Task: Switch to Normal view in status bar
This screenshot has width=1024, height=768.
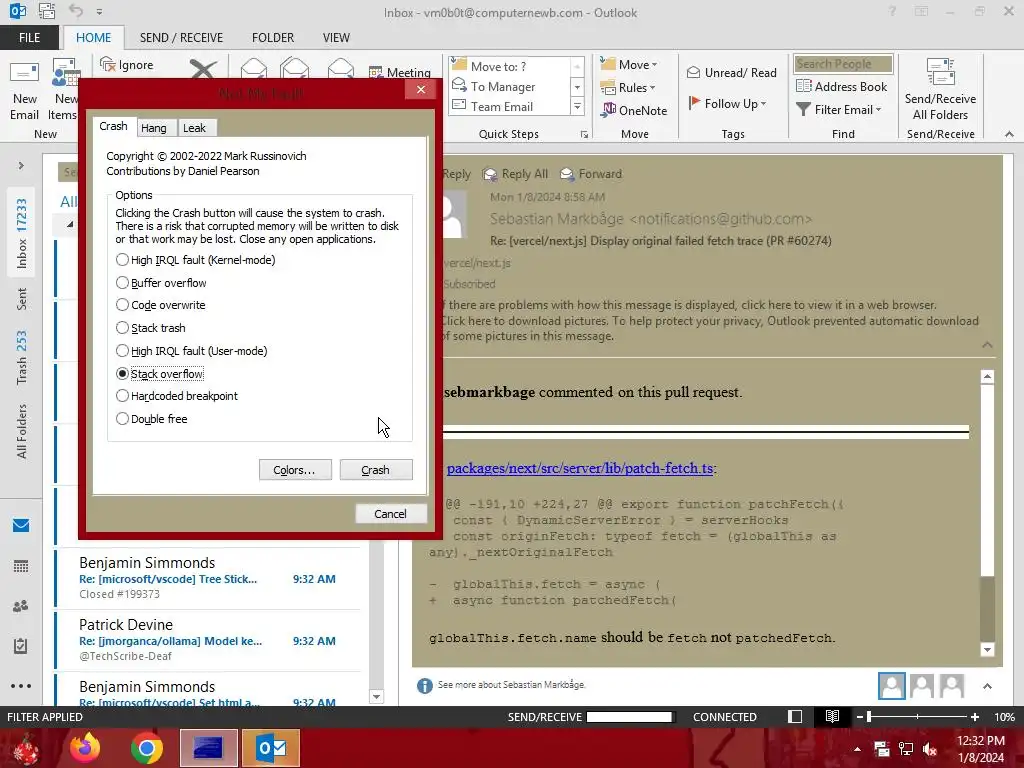Action: tap(795, 716)
